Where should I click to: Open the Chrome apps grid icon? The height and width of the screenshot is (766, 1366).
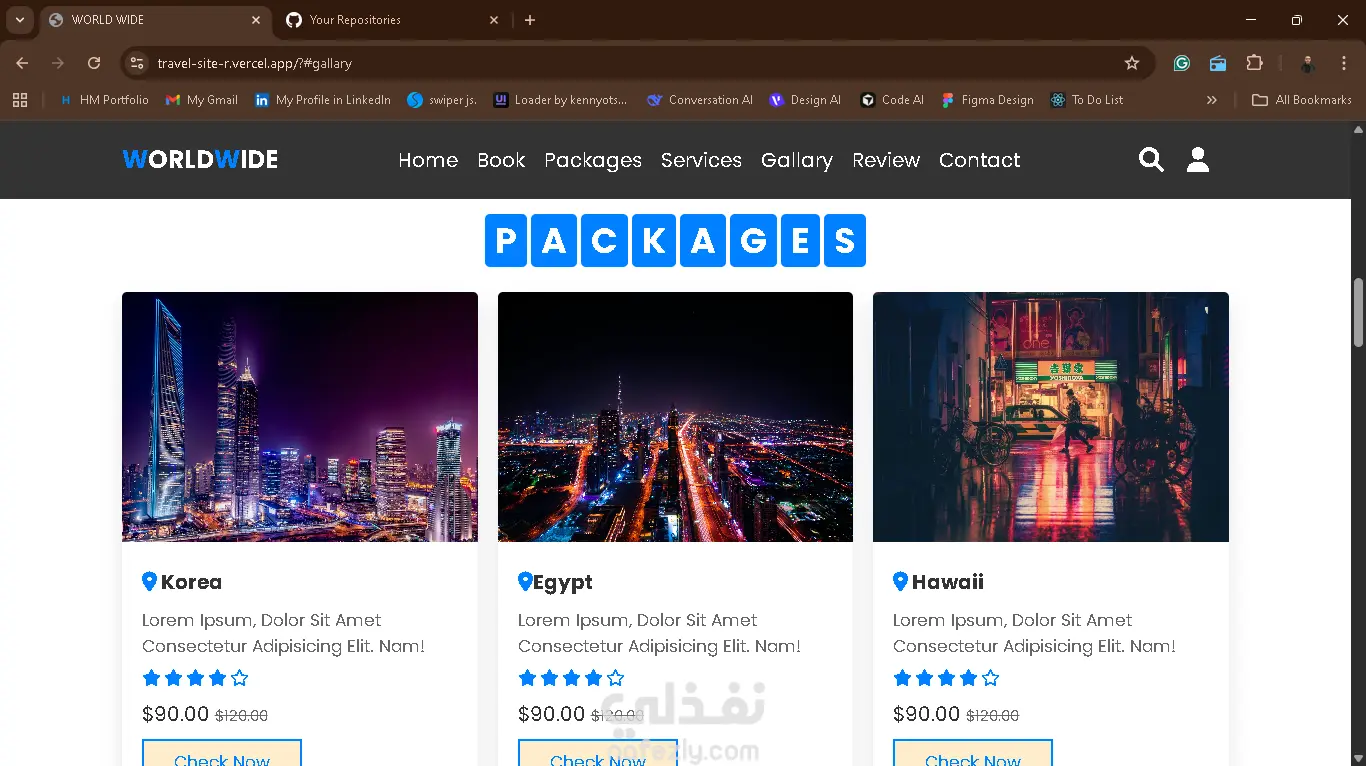(20, 100)
